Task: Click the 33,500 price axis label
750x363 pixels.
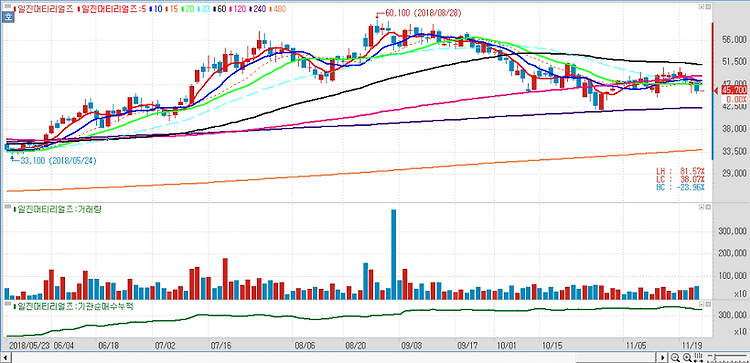Action: coord(734,151)
